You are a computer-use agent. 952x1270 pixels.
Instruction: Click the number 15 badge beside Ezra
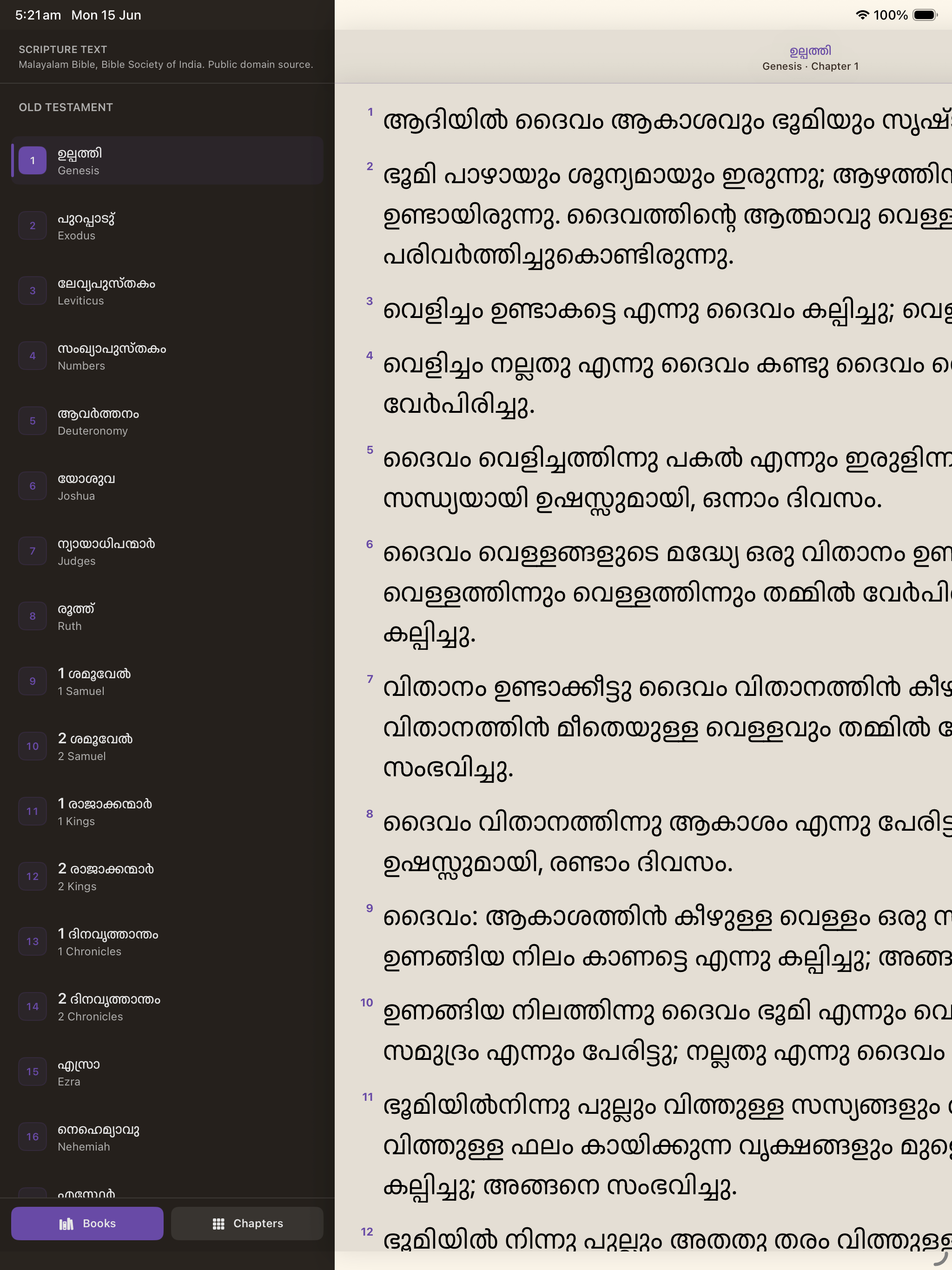(x=33, y=1072)
